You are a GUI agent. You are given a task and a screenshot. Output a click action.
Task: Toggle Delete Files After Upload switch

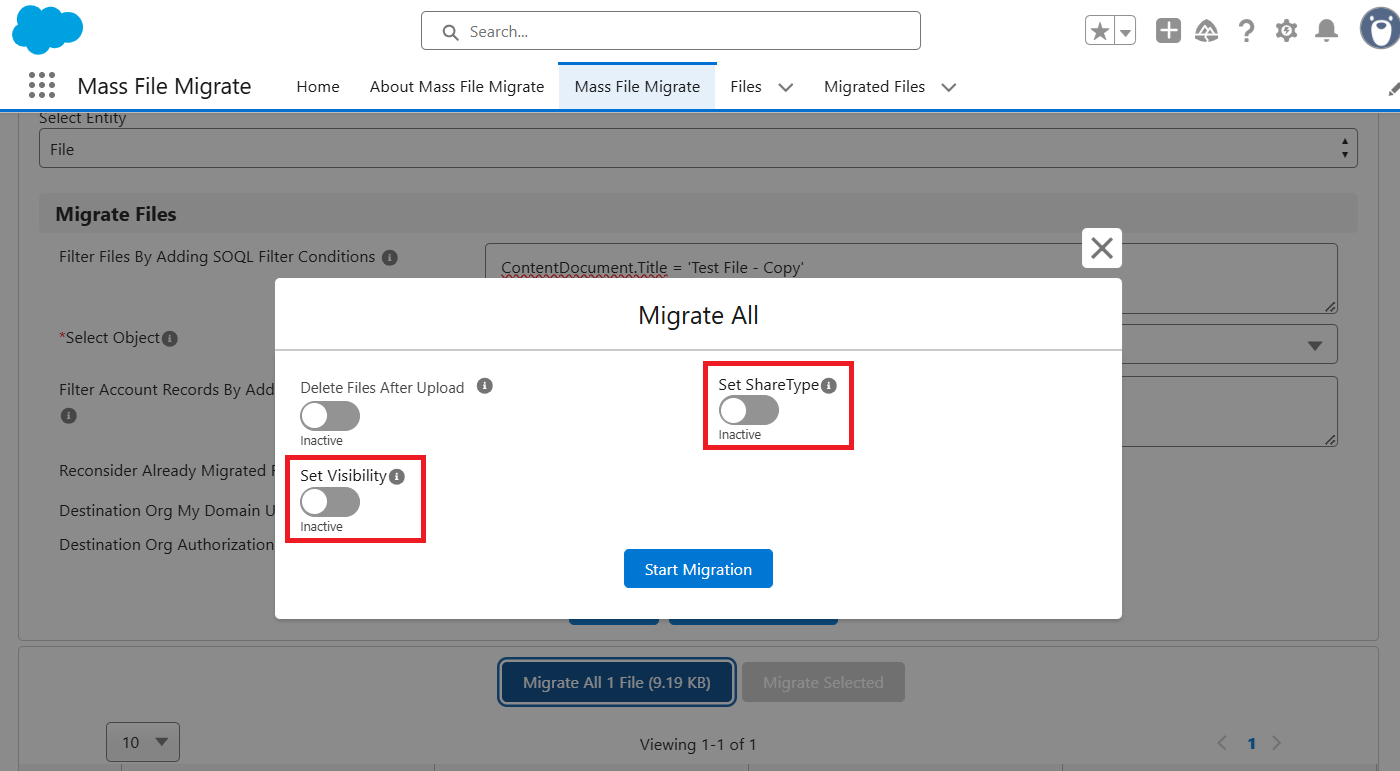330,416
